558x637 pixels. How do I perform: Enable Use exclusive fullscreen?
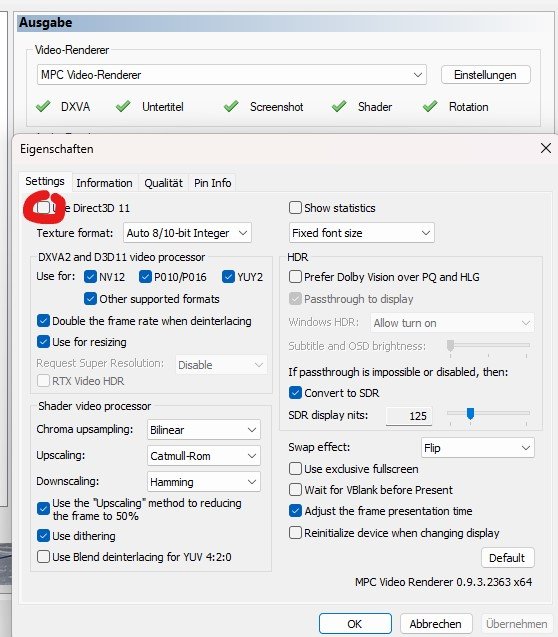(x=295, y=468)
